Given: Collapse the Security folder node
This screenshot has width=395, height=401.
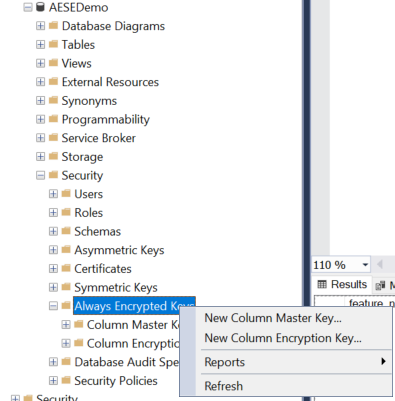Looking at the screenshot, I should pos(40,175).
